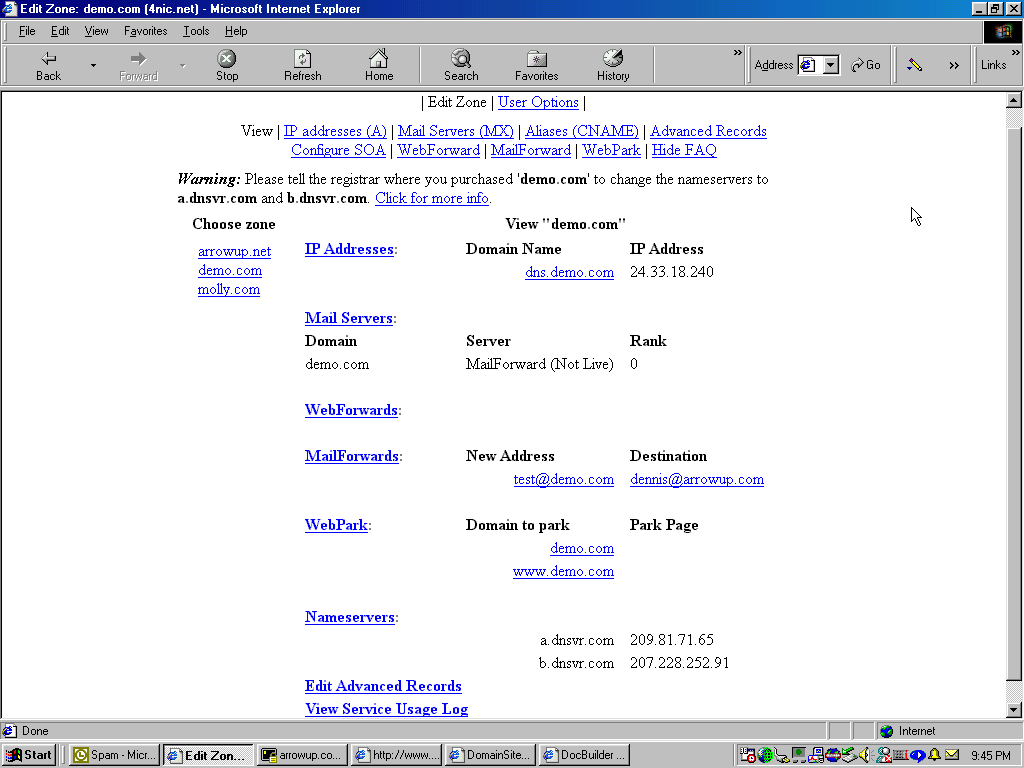
Task: Click the Go button
Action: [x=865, y=65]
